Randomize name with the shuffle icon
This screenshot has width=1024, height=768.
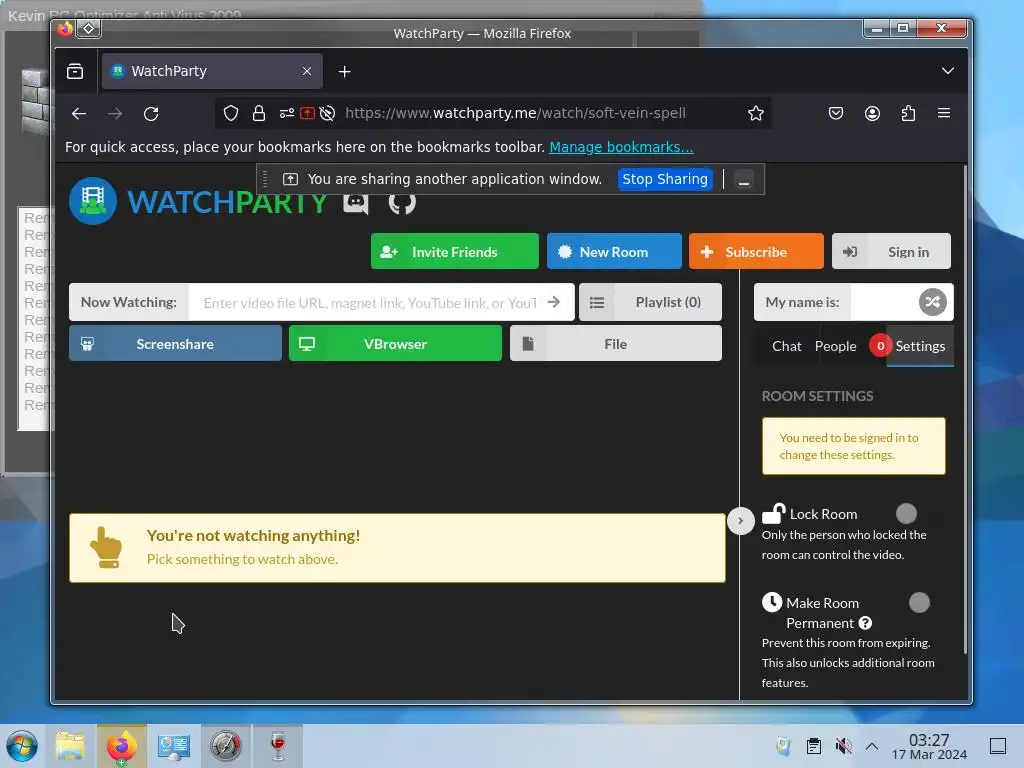click(x=933, y=302)
